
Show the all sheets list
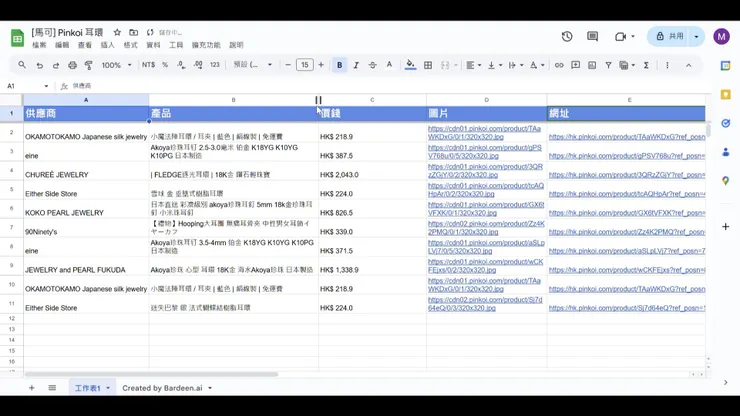tap(52, 388)
